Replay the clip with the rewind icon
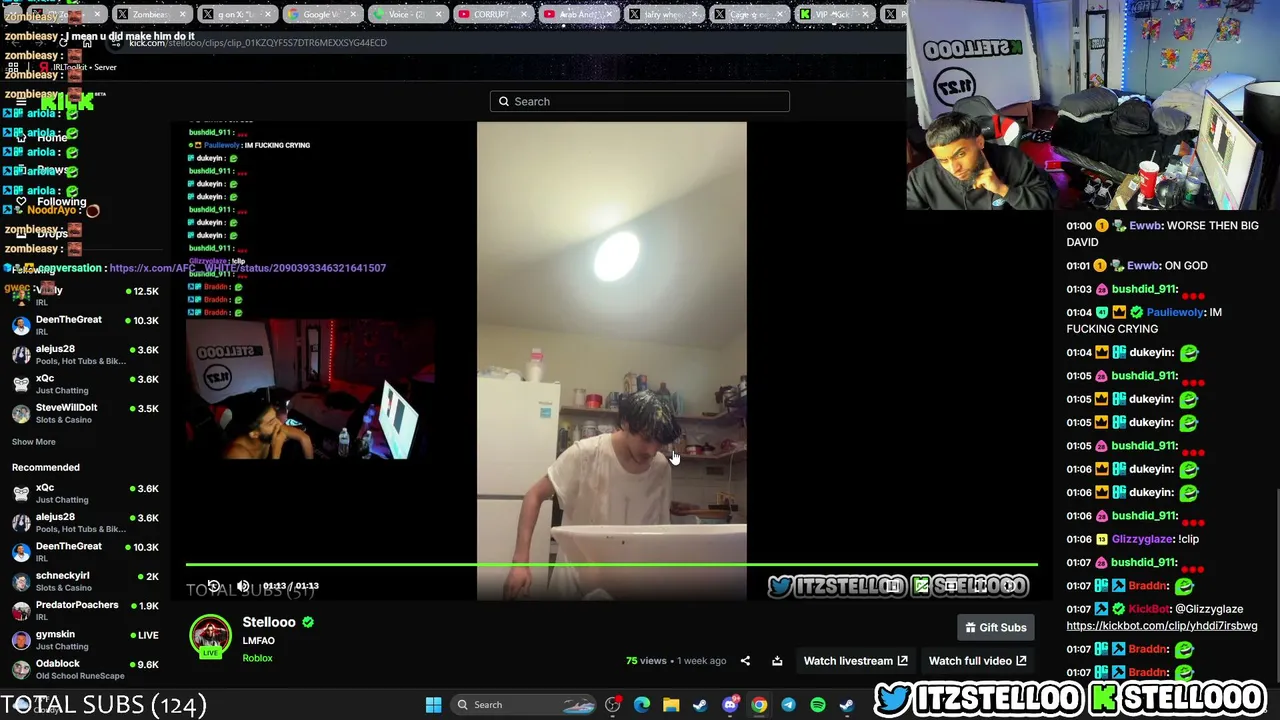The height and width of the screenshot is (720, 1280). (213, 586)
